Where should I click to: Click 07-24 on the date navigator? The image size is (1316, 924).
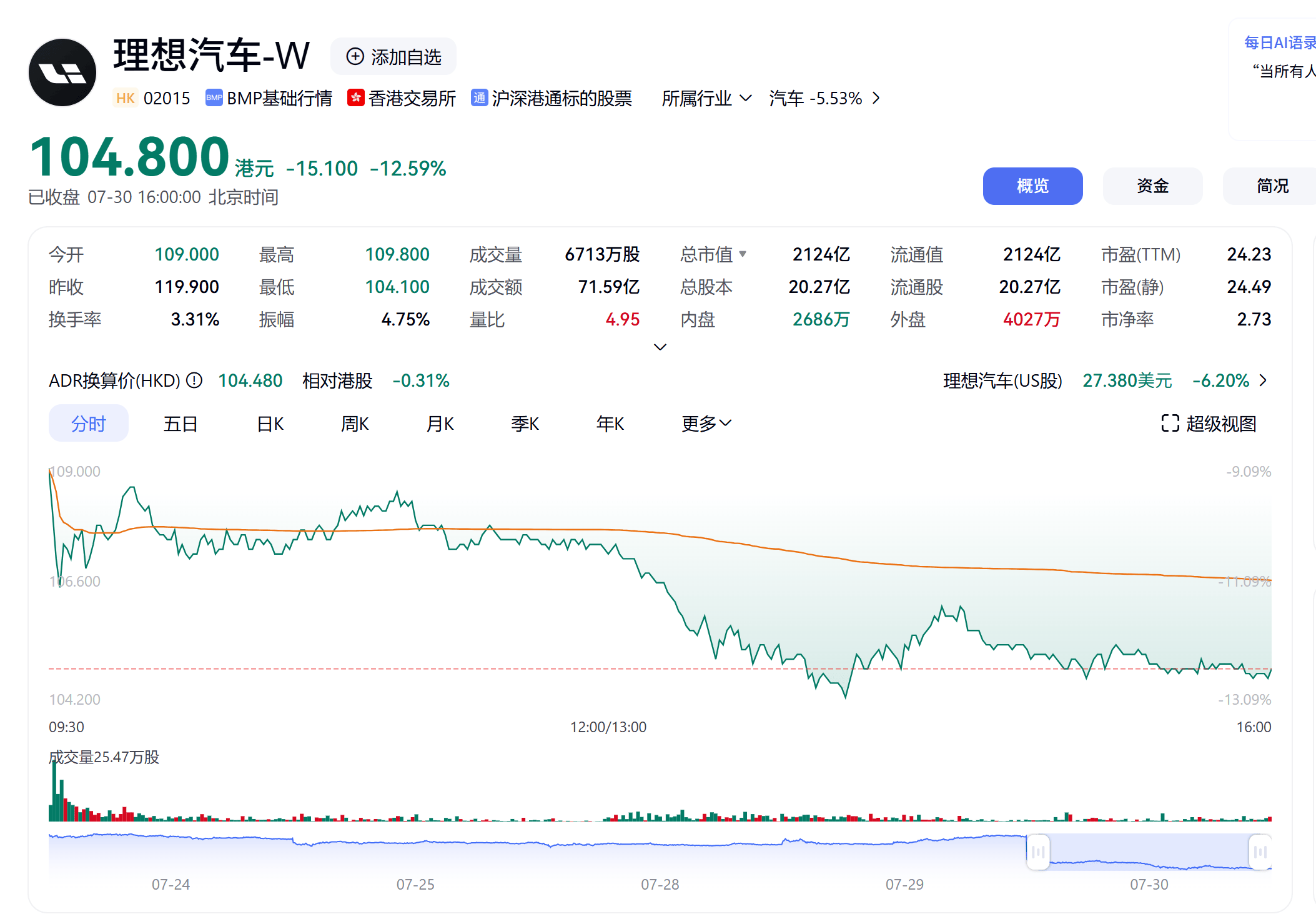171,884
